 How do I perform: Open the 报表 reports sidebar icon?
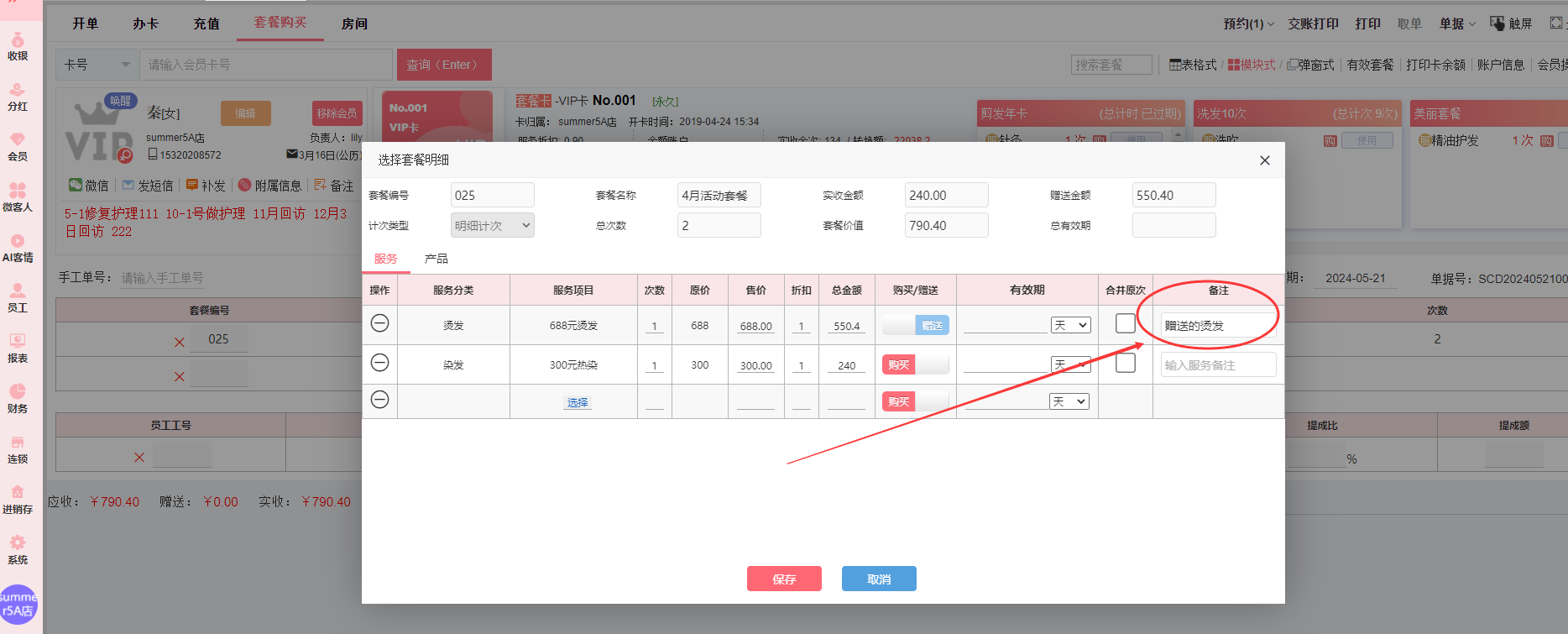click(x=18, y=349)
